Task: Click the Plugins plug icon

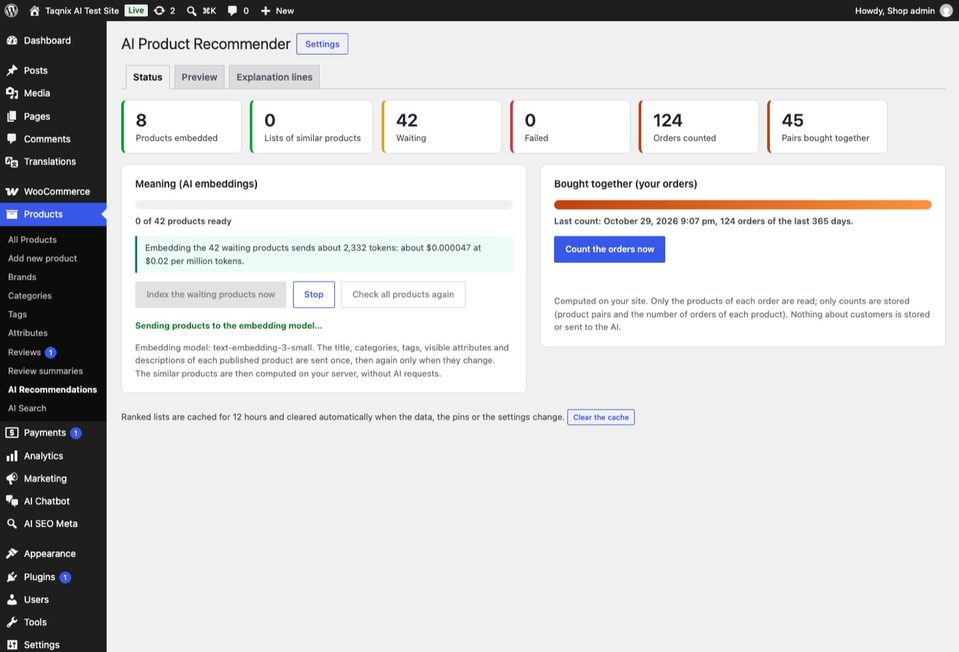Action: click(x=12, y=577)
